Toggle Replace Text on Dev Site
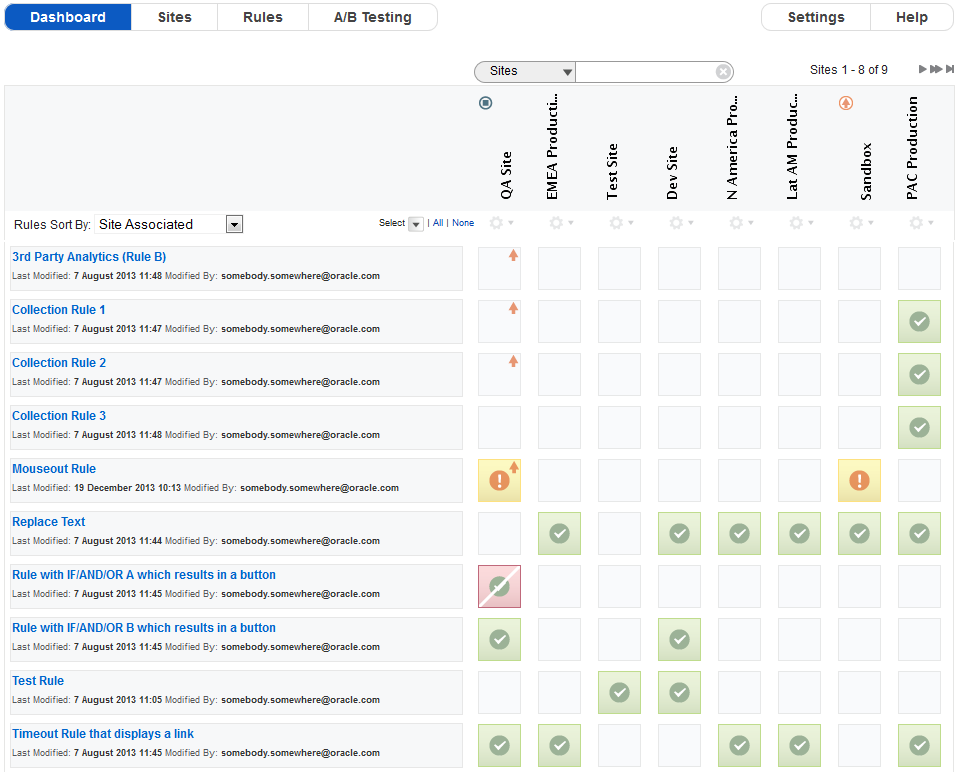 coord(679,533)
